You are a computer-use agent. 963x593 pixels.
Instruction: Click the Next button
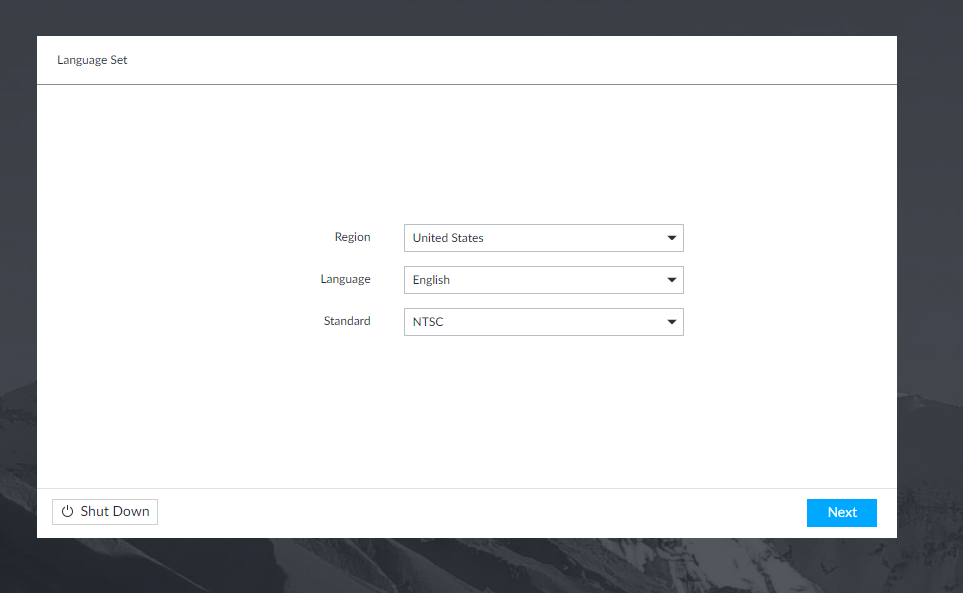point(841,513)
